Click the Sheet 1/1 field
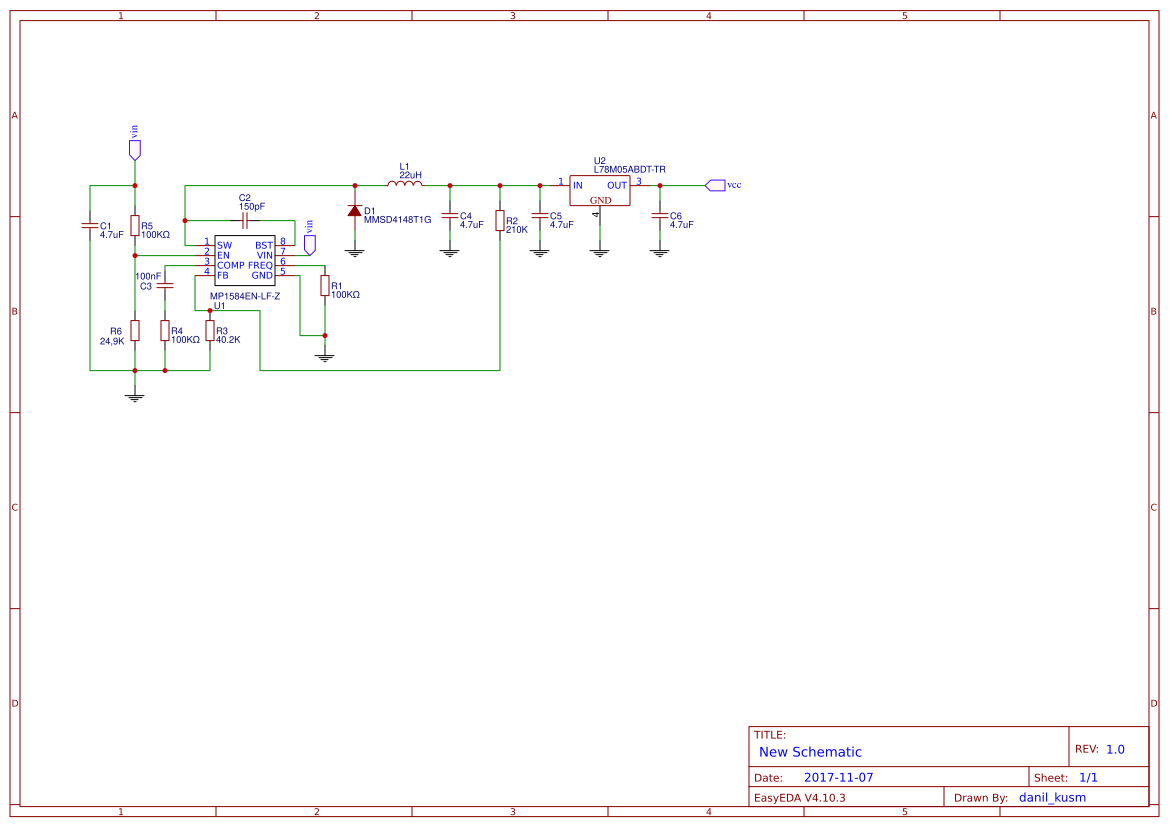This screenshot has height=827, width=1169. point(1087,776)
